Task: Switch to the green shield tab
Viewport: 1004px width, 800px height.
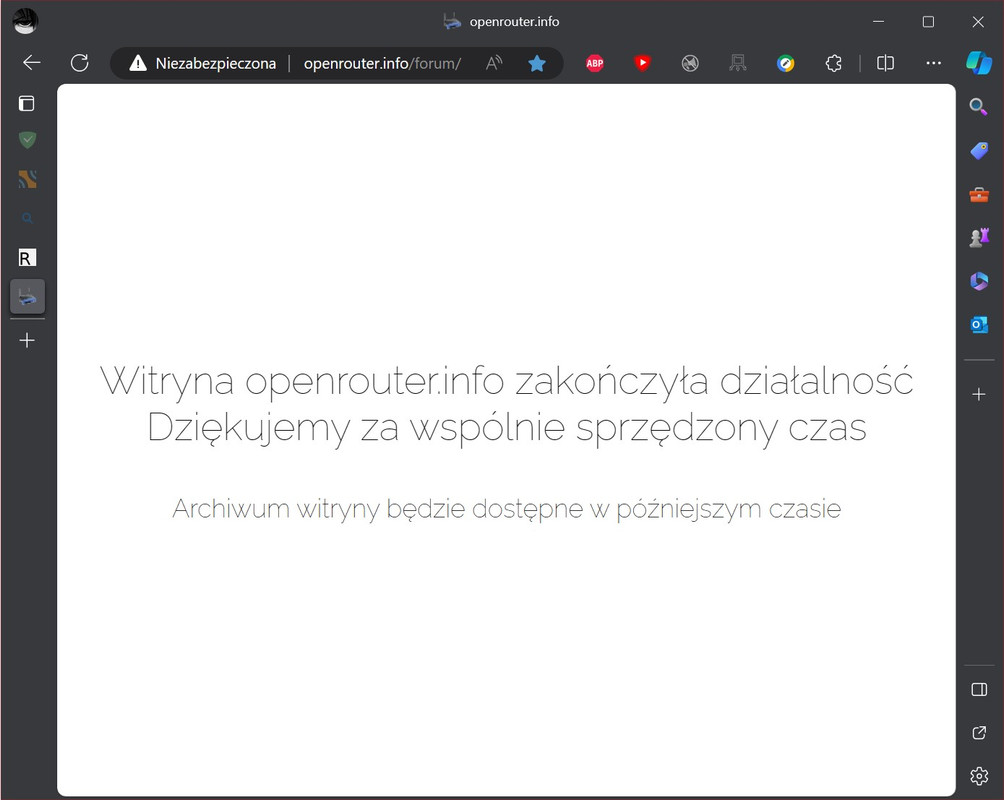Action: (27, 140)
